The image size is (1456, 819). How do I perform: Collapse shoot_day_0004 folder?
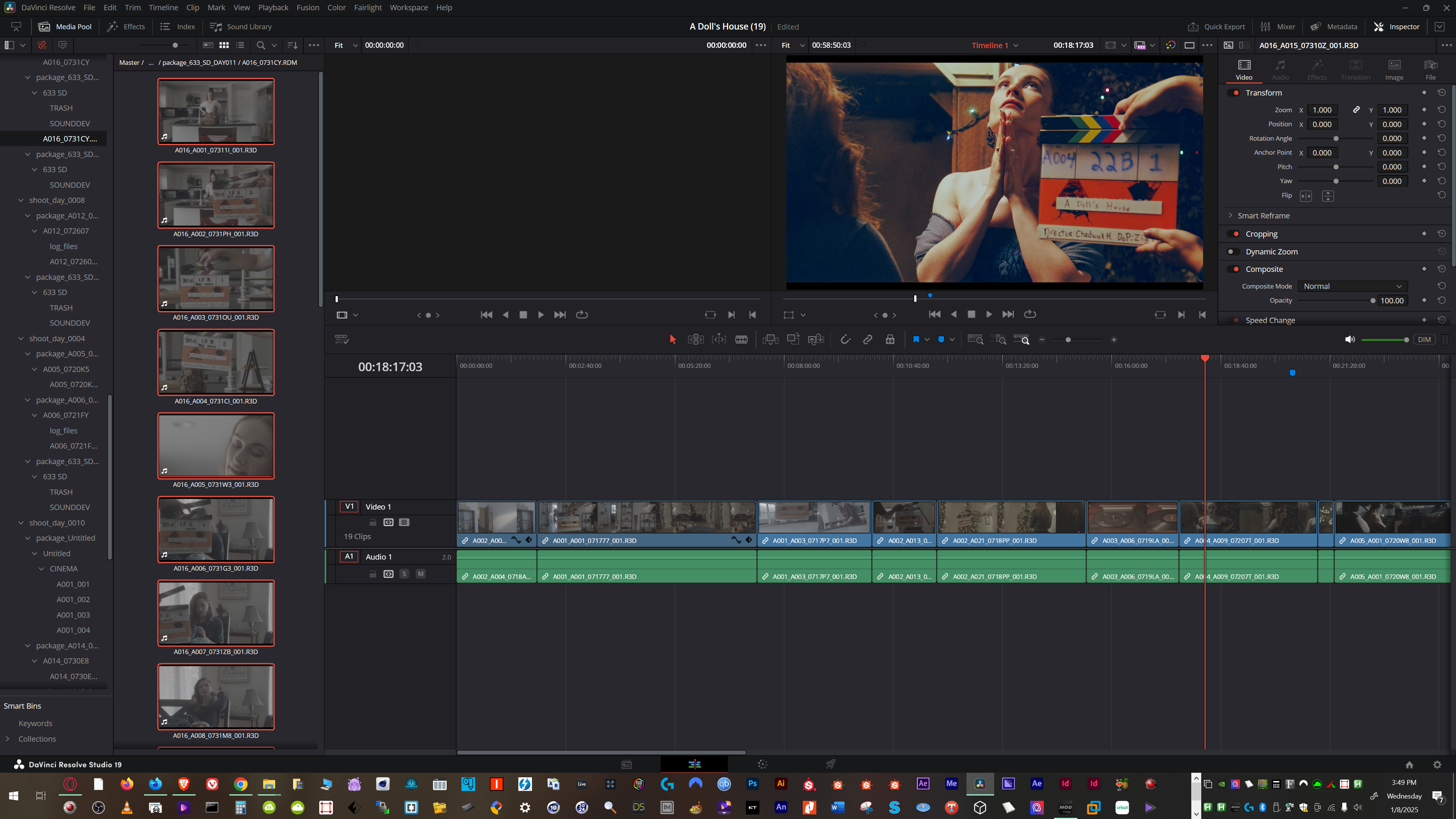pyautogui.click(x=21, y=339)
